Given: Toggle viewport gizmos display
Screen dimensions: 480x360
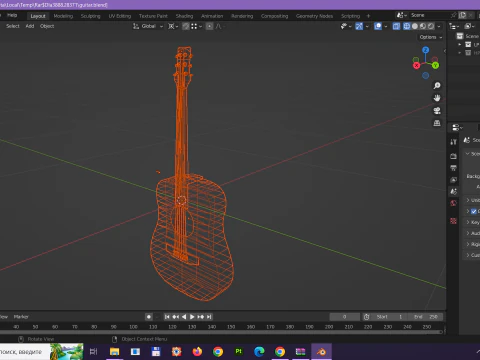Looking at the screenshot, I should [359, 26].
